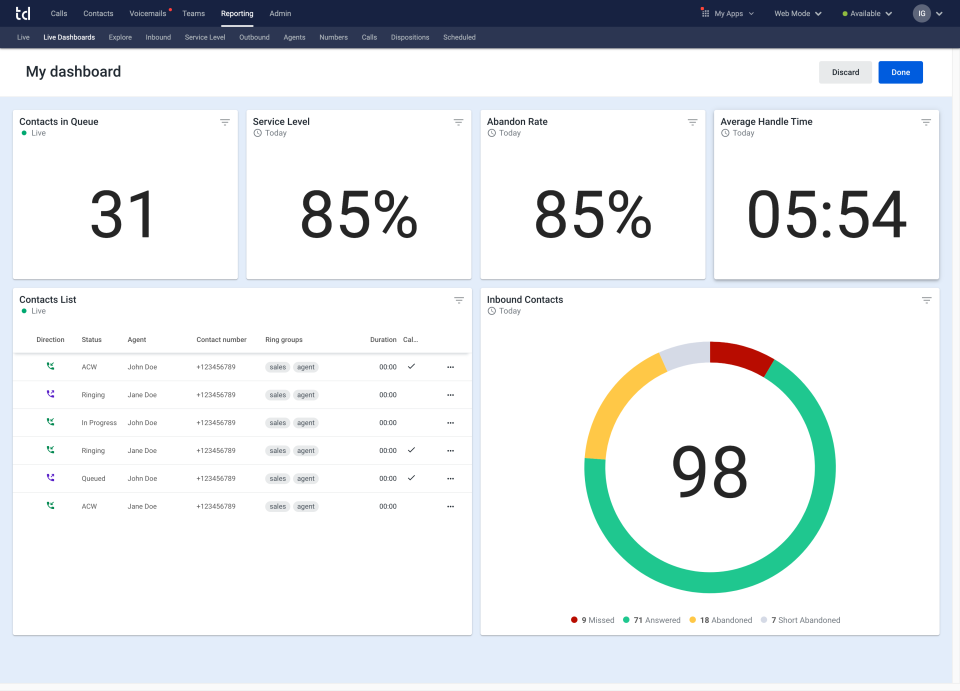Viewport: 960px width, 691px height.
Task: Open the ellipsis menu on the Queued row
Action: point(449,478)
